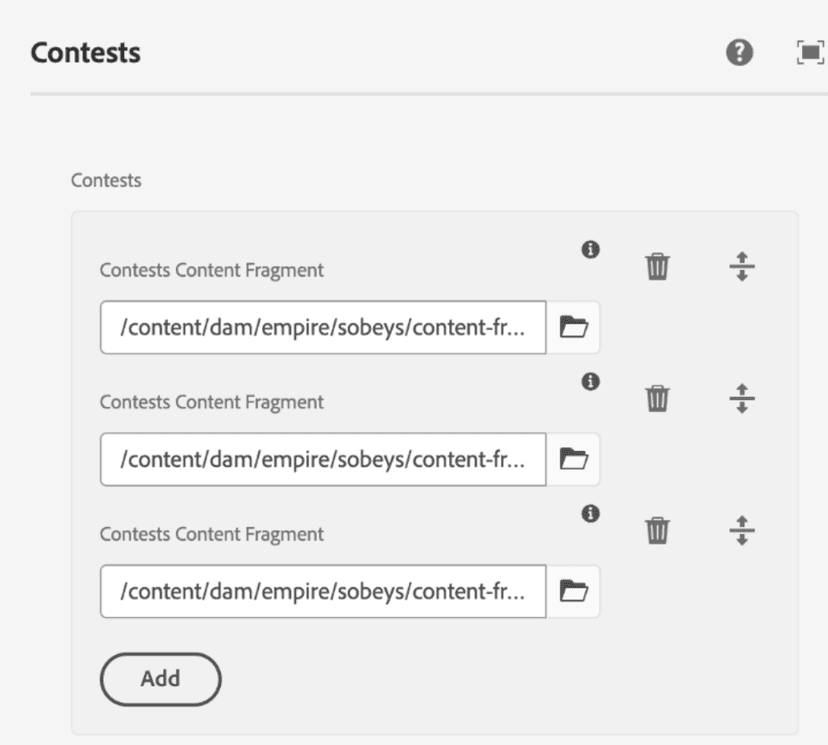Screen dimensions: 828x745
Task: Delete the third Contests Content Fragment item
Action: click(657, 531)
